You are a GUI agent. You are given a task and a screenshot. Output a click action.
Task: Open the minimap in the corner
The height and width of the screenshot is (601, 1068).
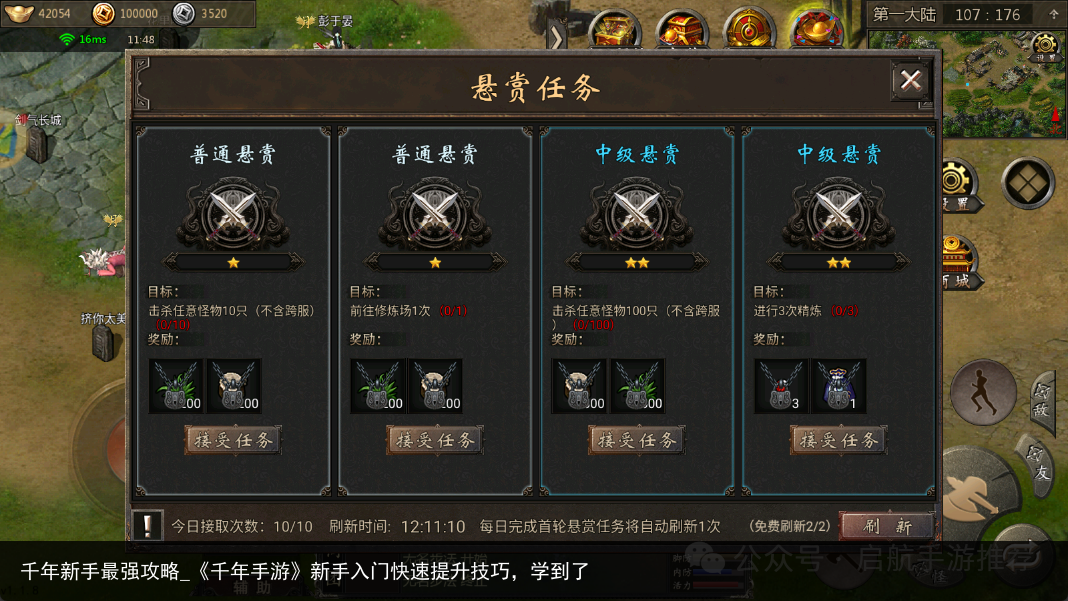coord(967,83)
